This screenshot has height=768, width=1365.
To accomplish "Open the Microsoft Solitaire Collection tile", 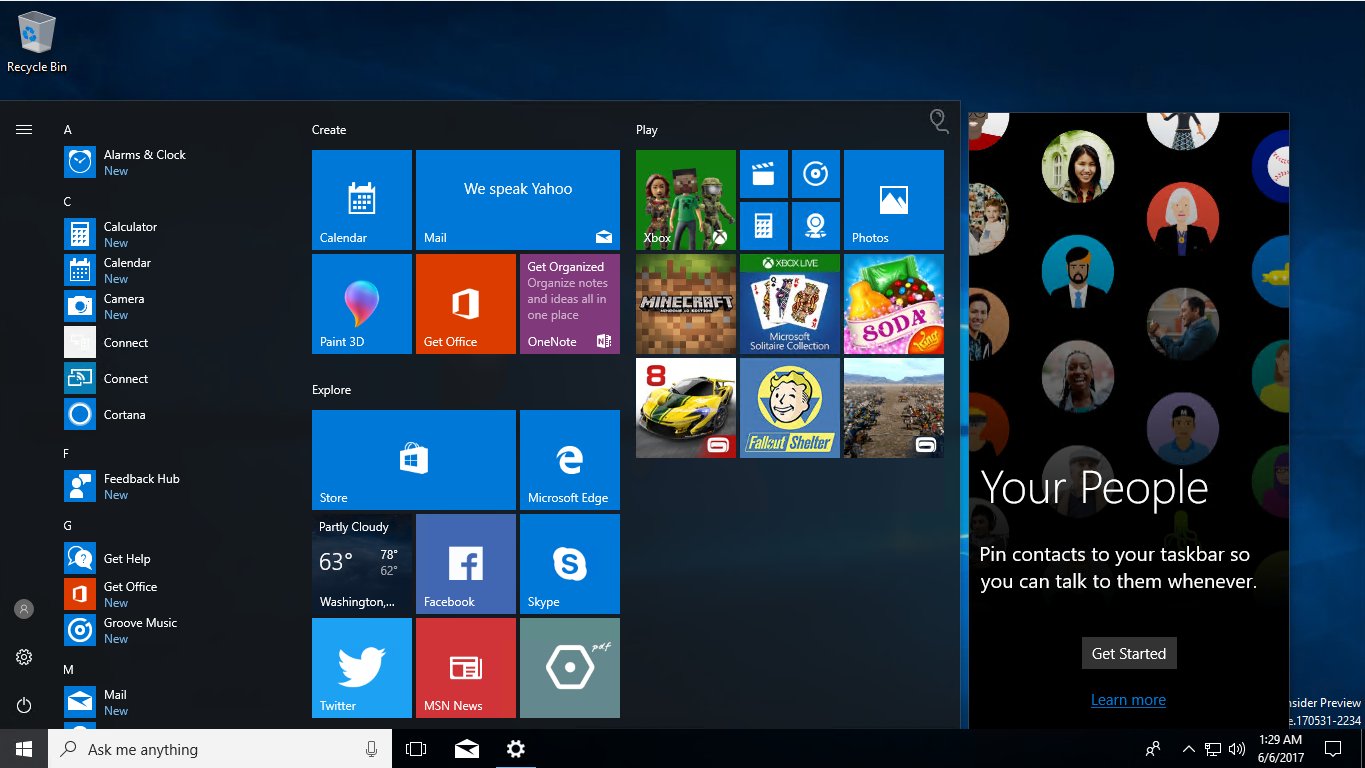I will pos(790,304).
